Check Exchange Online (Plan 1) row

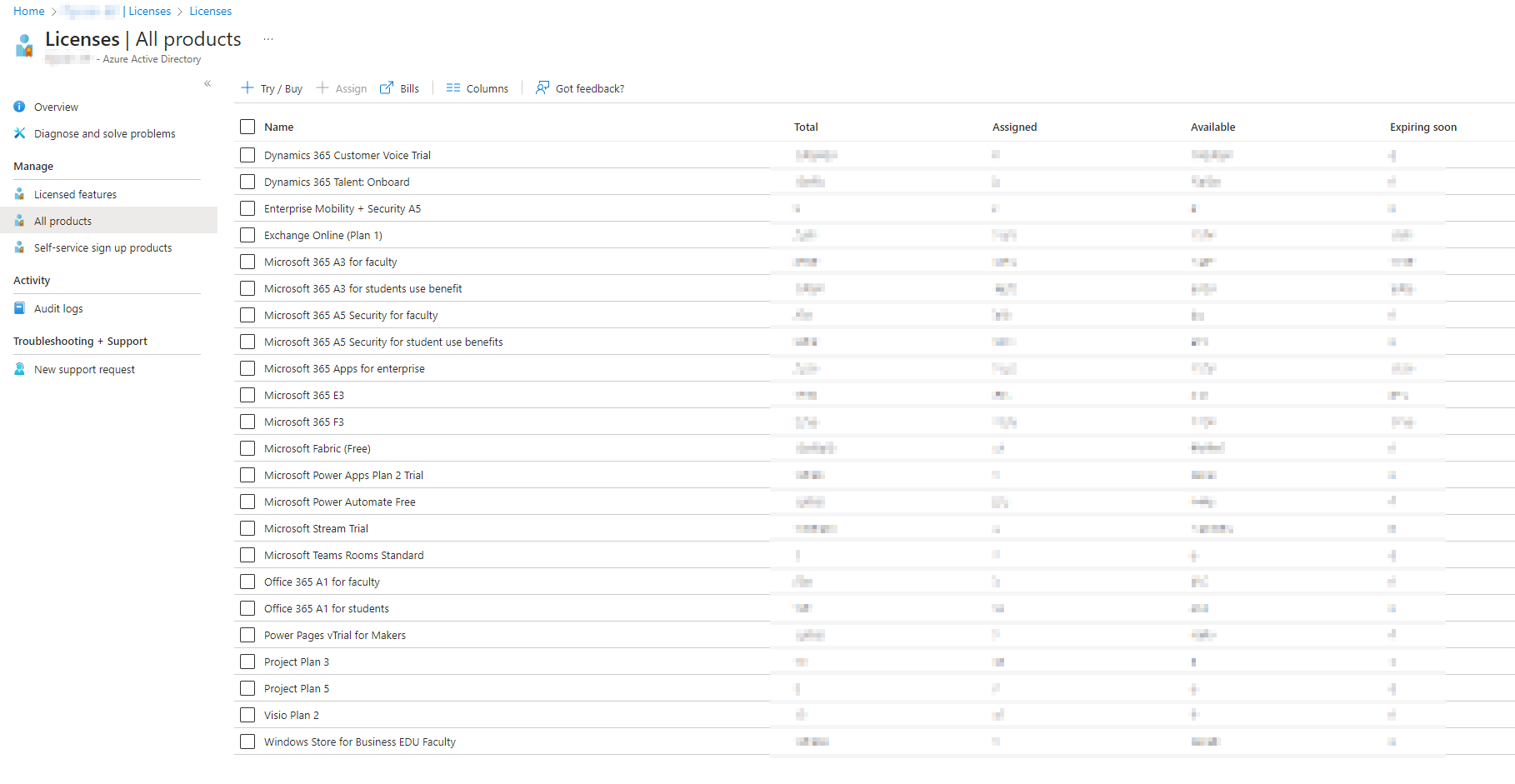(247, 235)
